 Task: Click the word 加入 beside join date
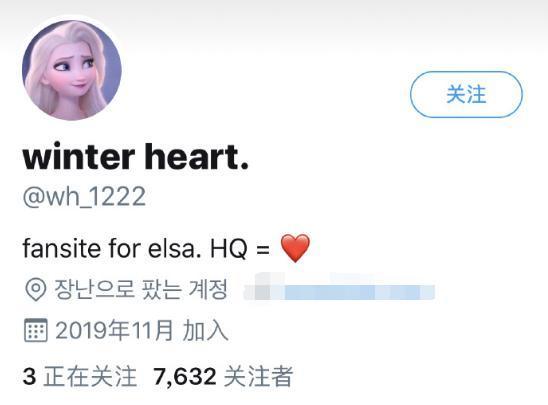pos(206,330)
